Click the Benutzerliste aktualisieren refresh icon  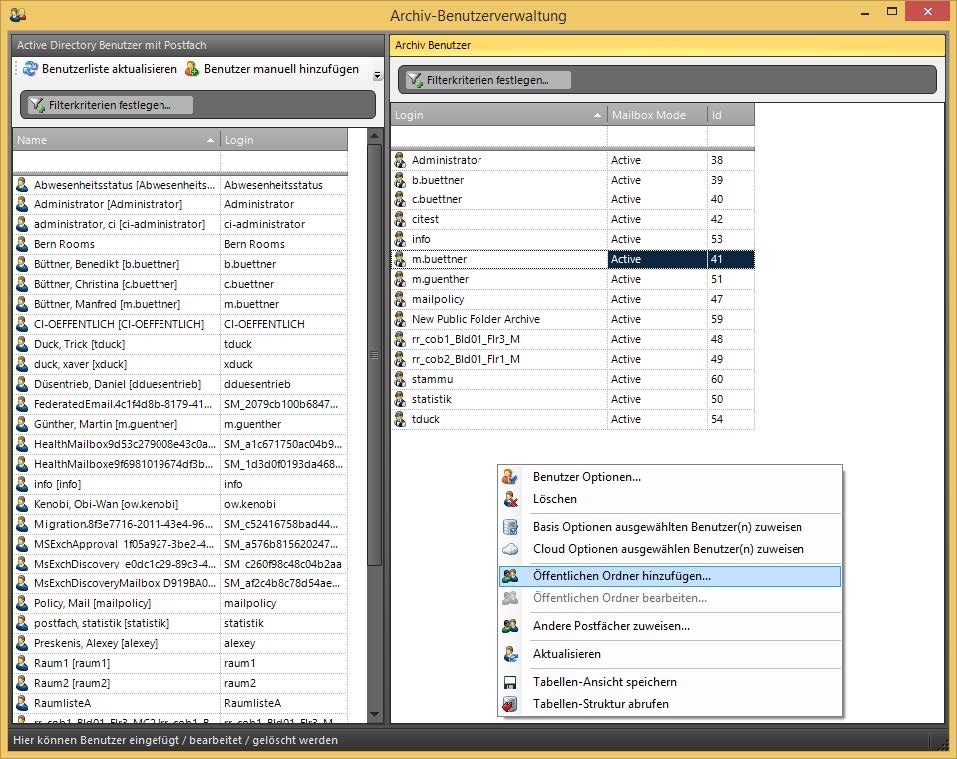pyautogui.click(x=29, y=69)
